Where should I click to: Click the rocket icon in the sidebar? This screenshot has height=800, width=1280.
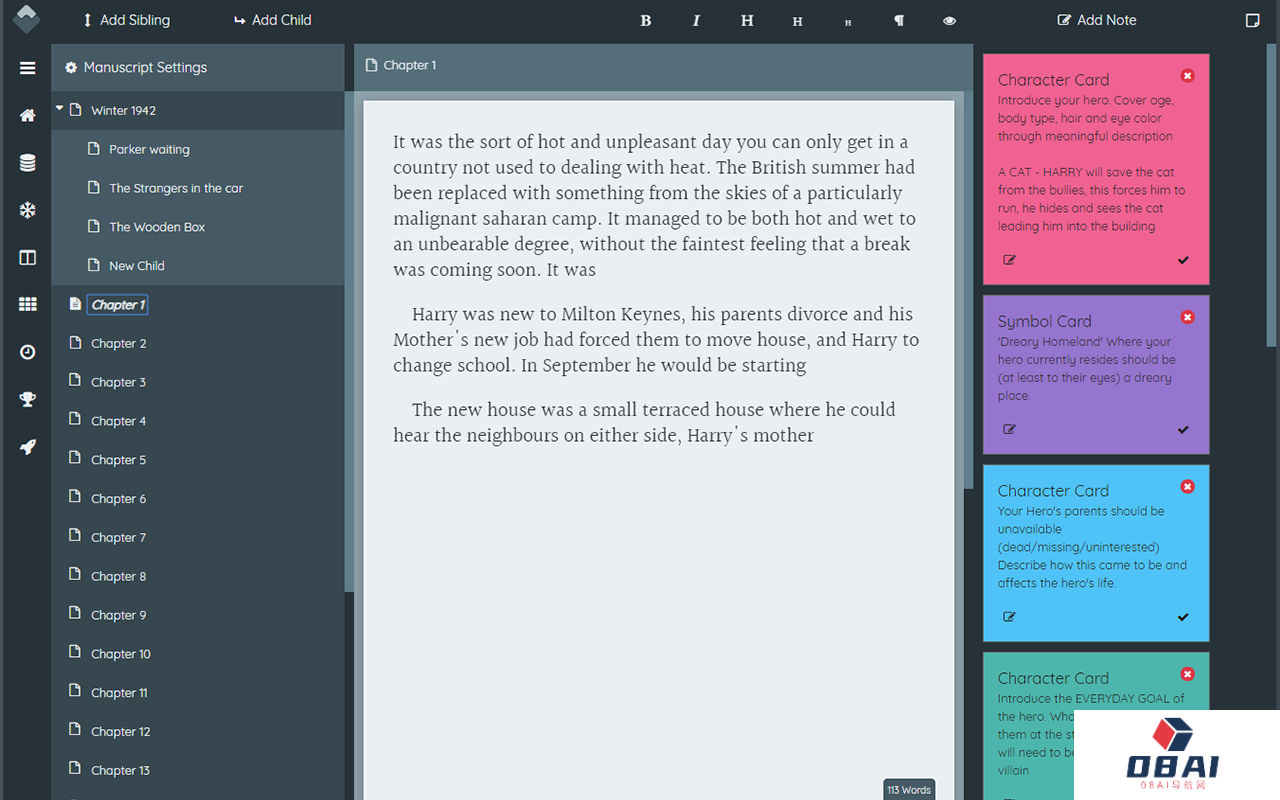27,447
